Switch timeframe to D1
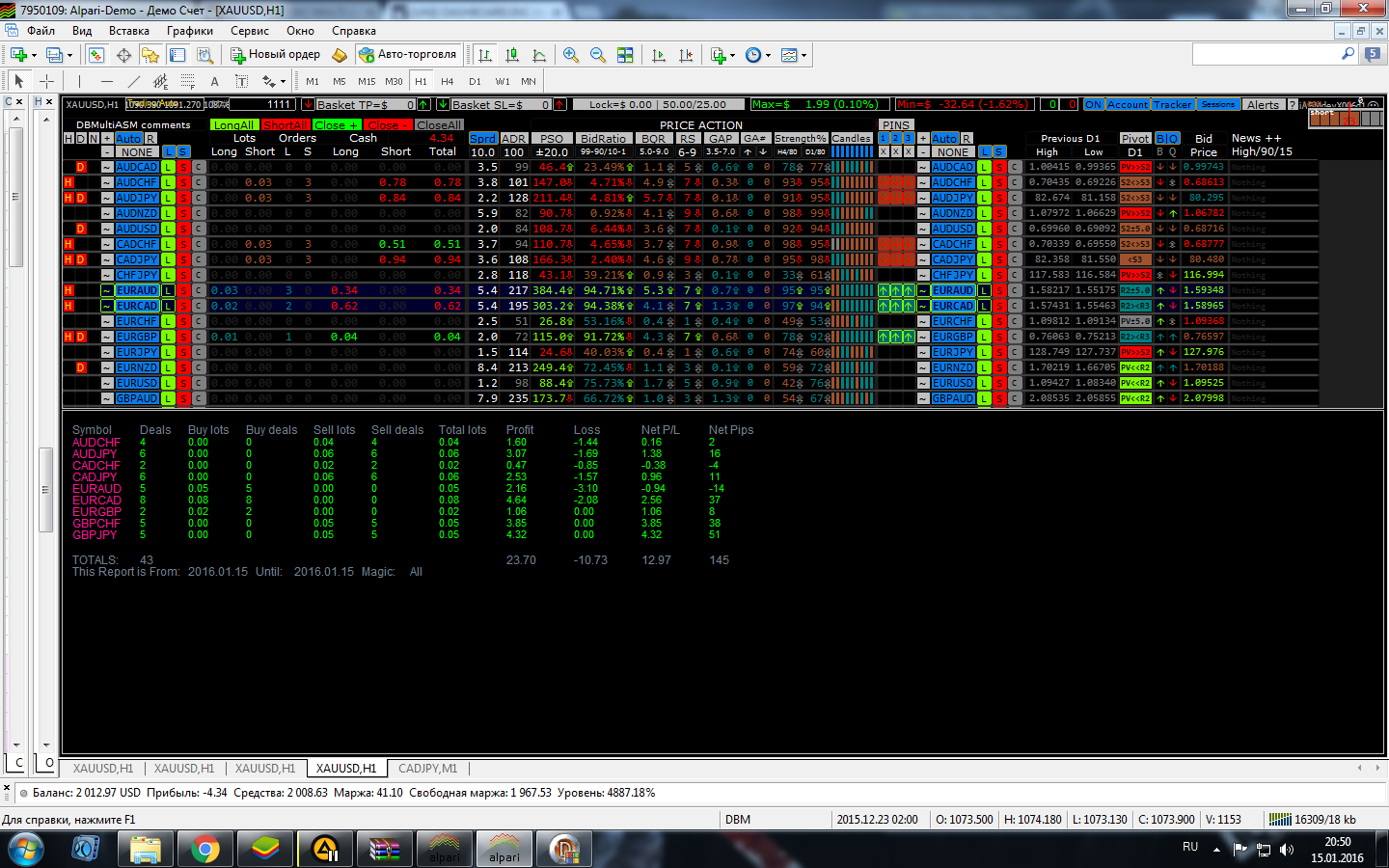The image size is (1389, 868). (x=475, y=81)
